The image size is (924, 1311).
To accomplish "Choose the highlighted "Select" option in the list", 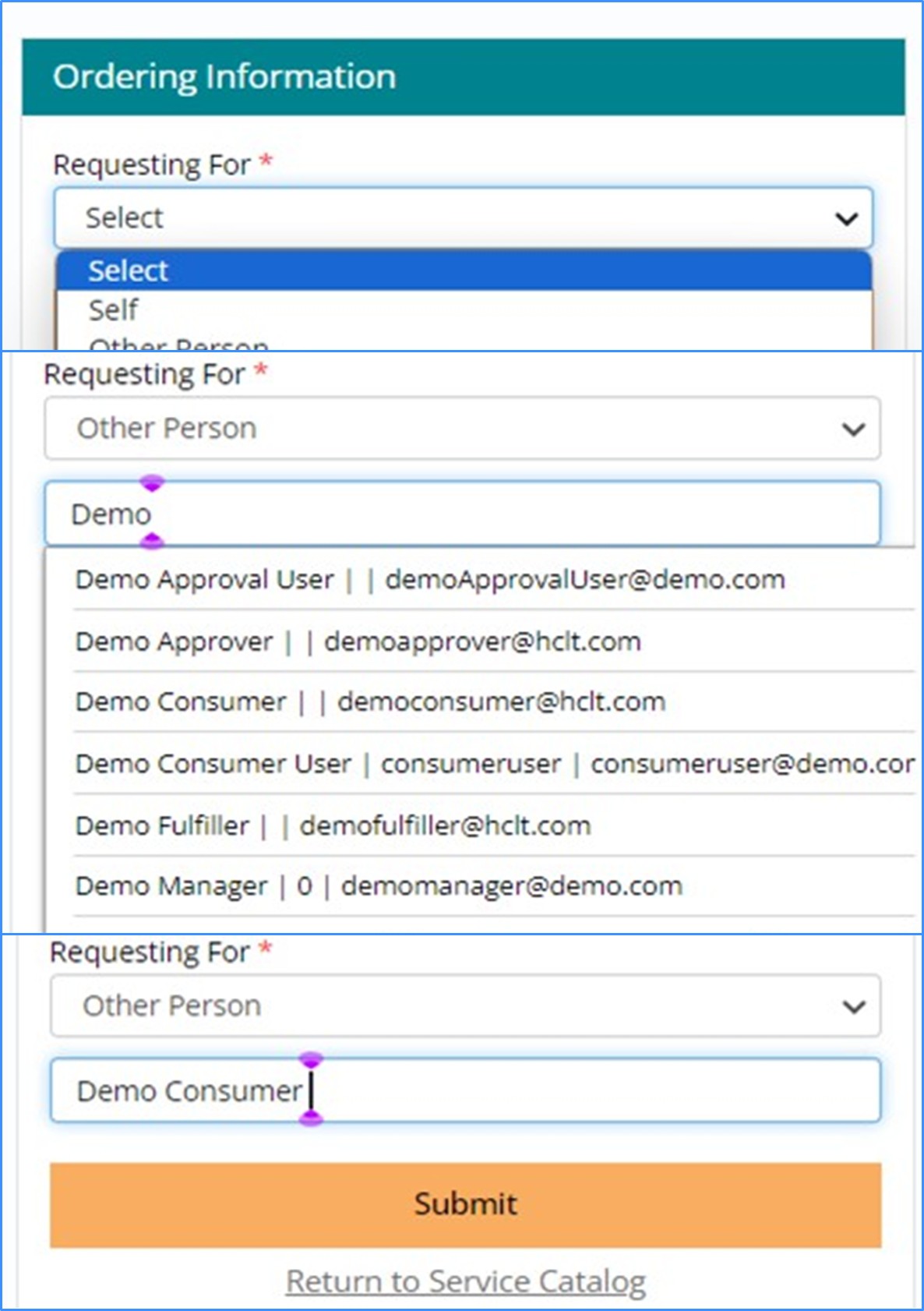I will click(463, 271).
